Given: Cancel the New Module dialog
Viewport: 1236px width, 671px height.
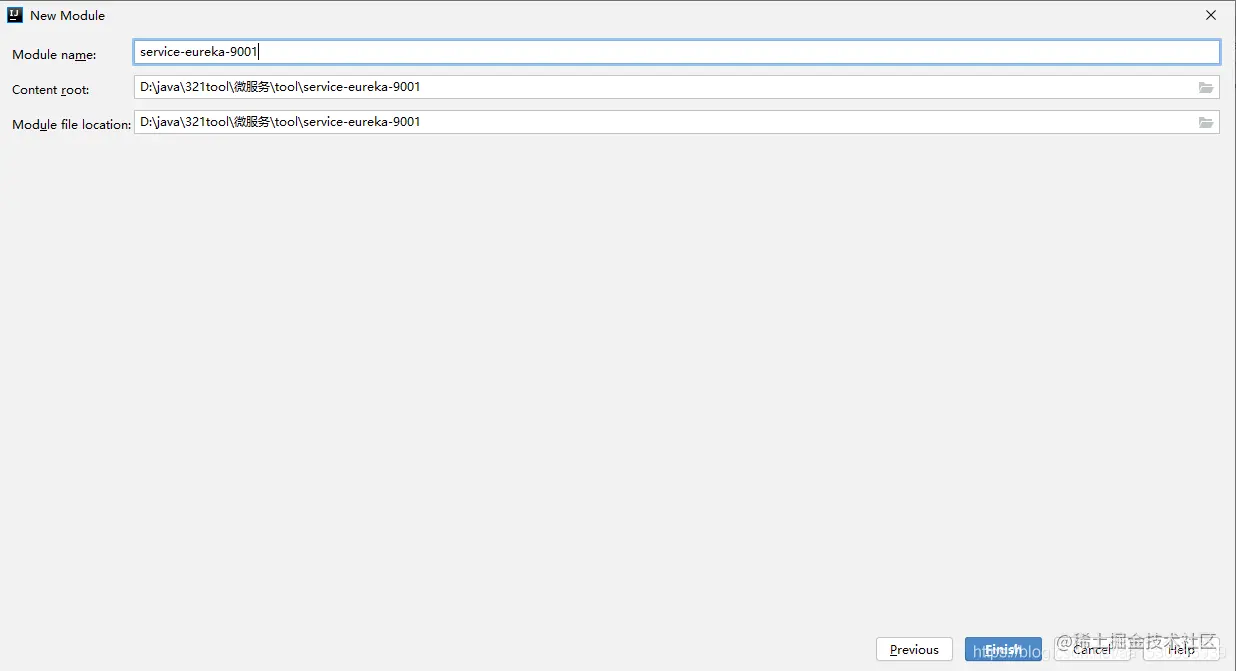Looking at the screenshot, I should pos(1092,649).
